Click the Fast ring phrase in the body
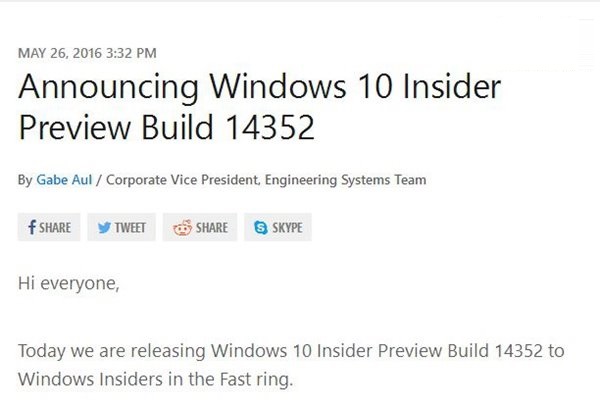Image resolution: width=600 pixels, height=407 pixels. point(256,379)
